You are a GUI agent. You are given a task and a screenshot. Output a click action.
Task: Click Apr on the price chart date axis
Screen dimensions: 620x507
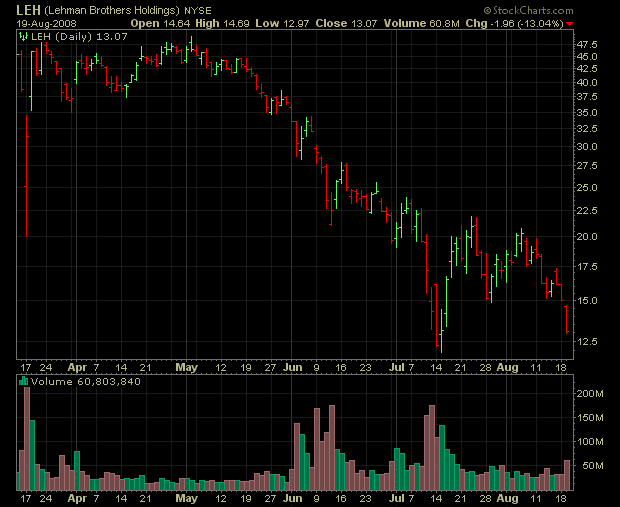click(x=77, y=367)
